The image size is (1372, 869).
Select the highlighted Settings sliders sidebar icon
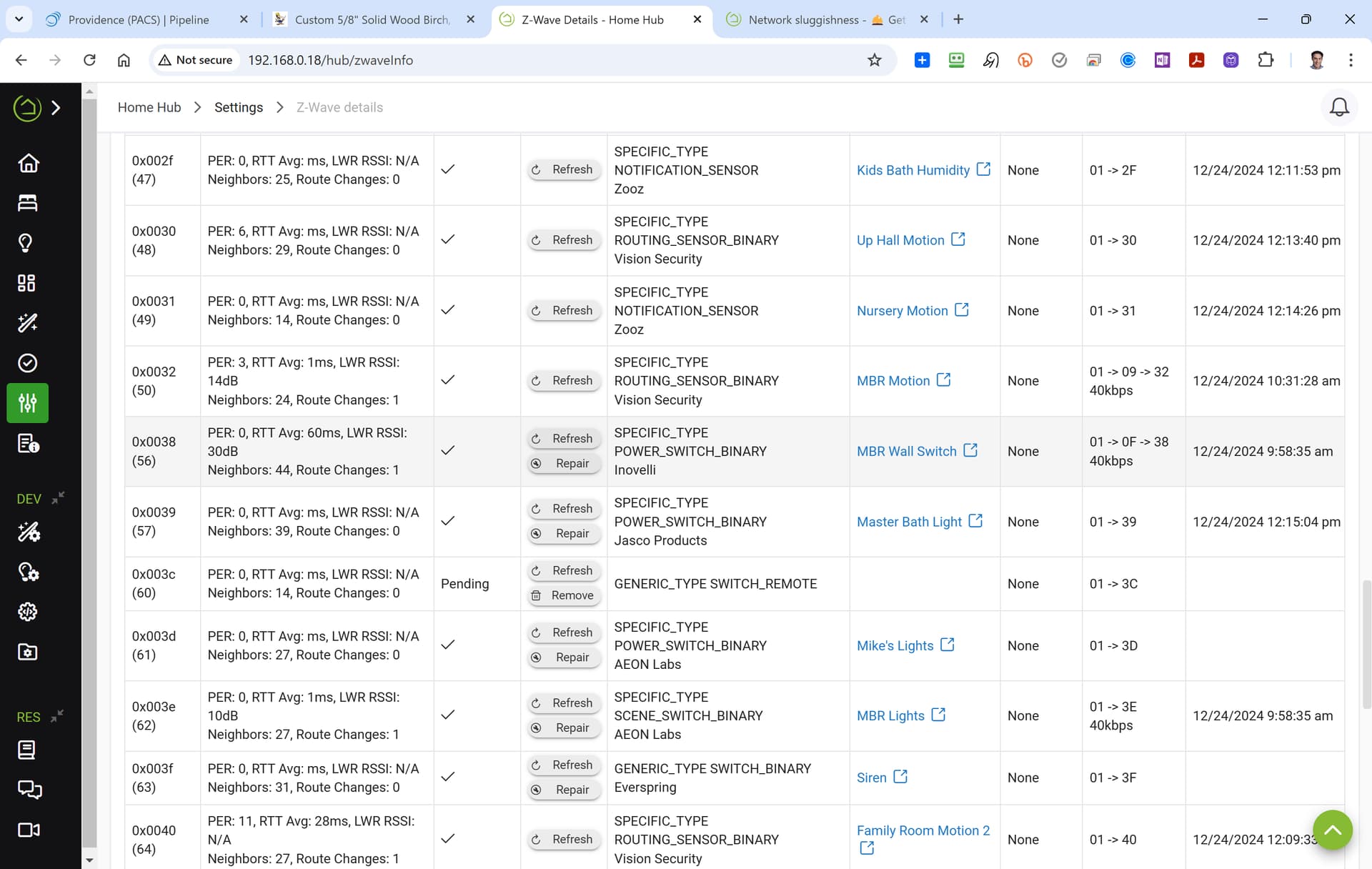pyautogui.click(x=28, y=403)
